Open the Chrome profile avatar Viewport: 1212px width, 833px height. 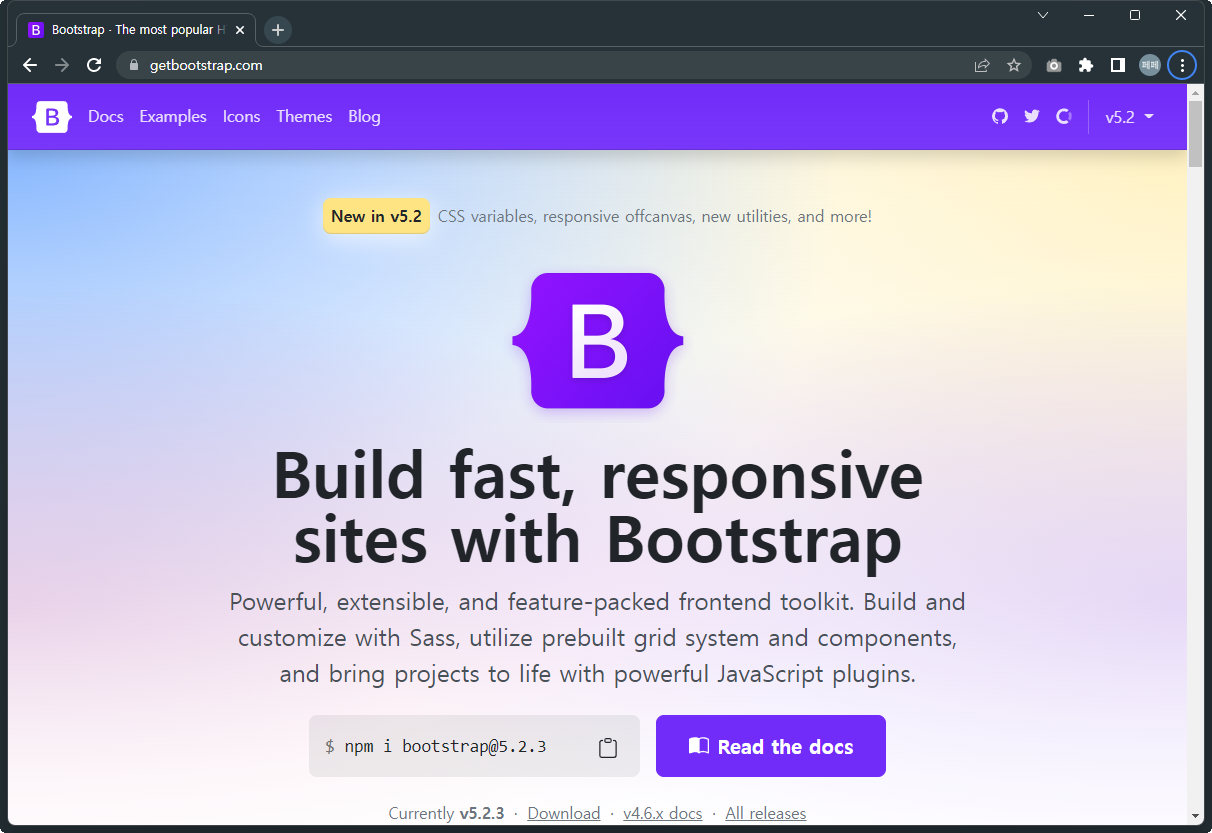point(1150,65)
